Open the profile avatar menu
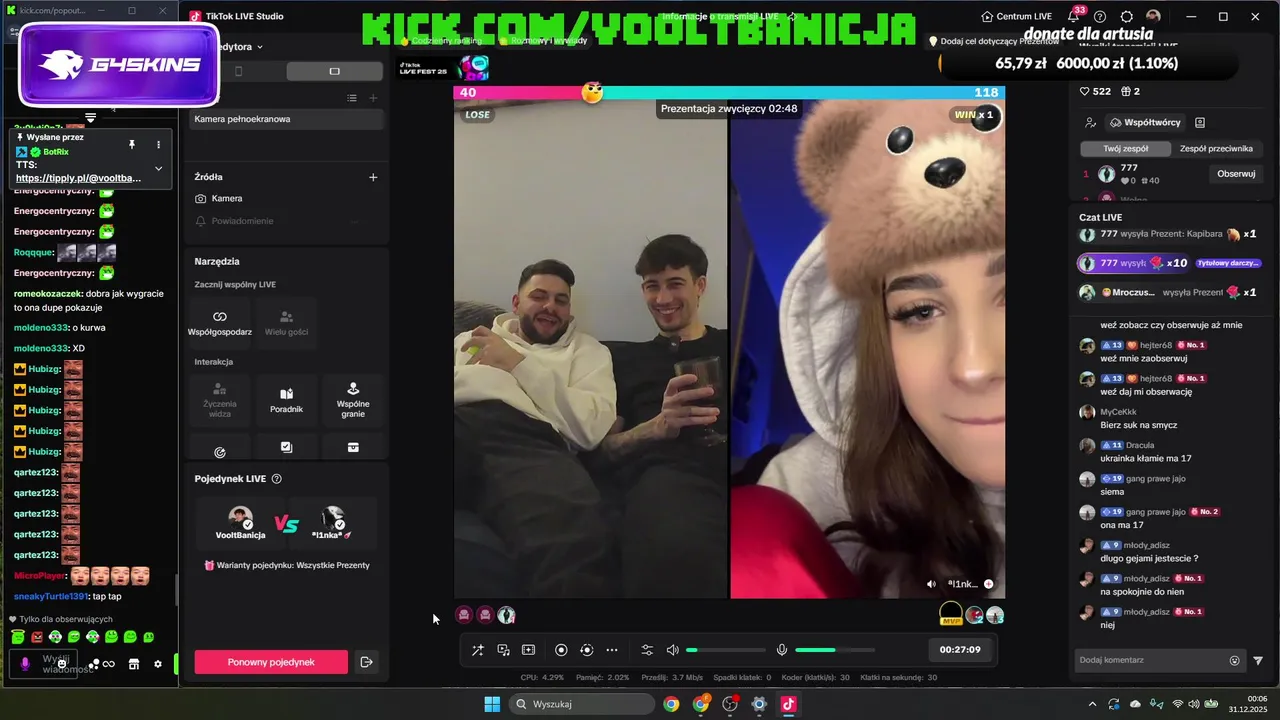 coord(1153,17)
